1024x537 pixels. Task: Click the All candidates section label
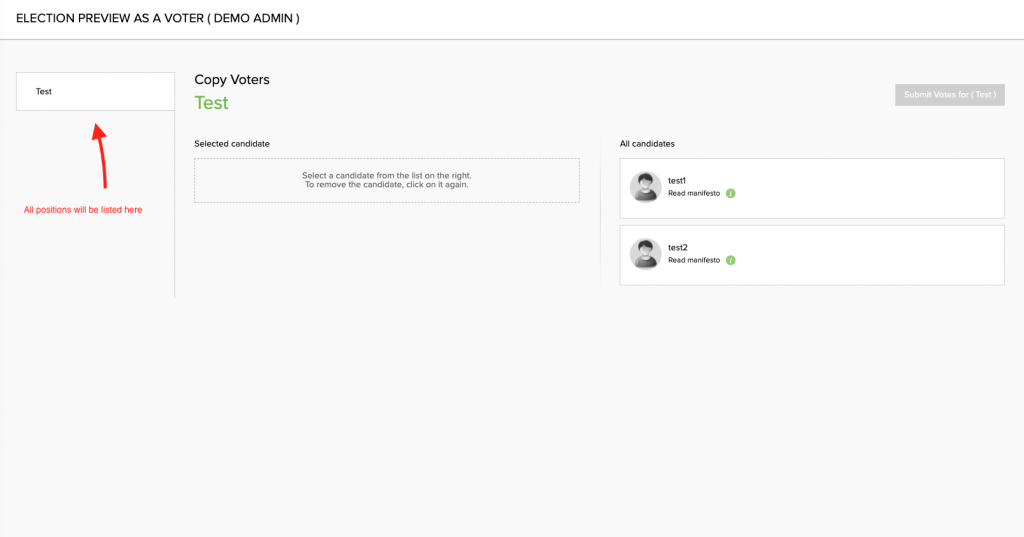[647, 144]
